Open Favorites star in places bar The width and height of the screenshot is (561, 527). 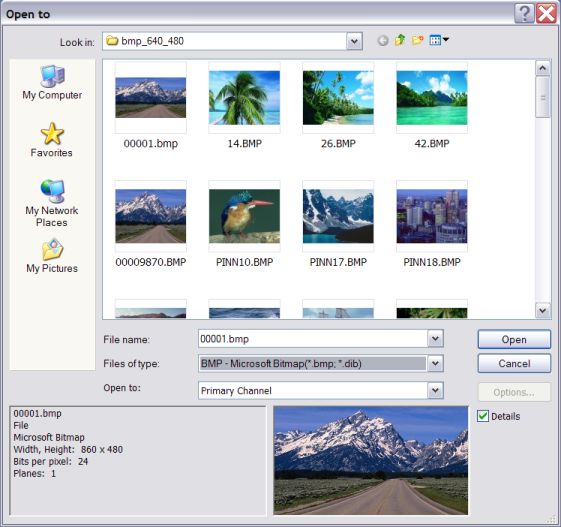[52, 140]
